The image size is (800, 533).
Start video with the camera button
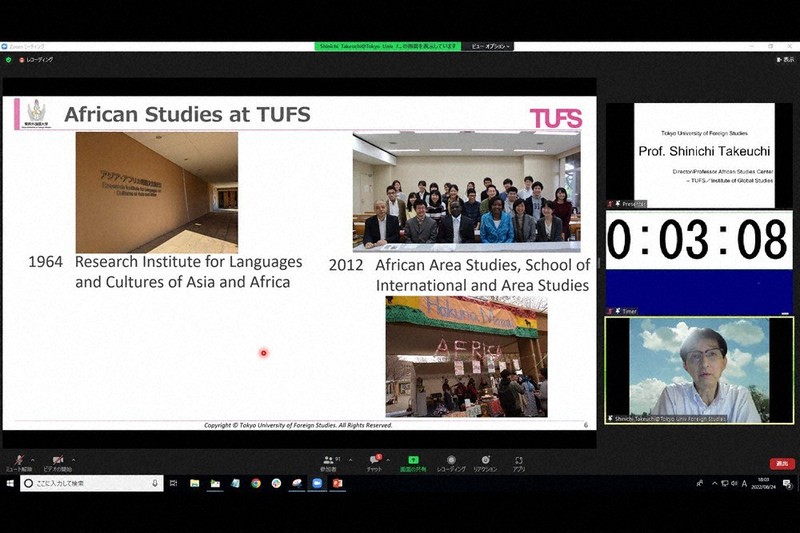click(58, 463)
